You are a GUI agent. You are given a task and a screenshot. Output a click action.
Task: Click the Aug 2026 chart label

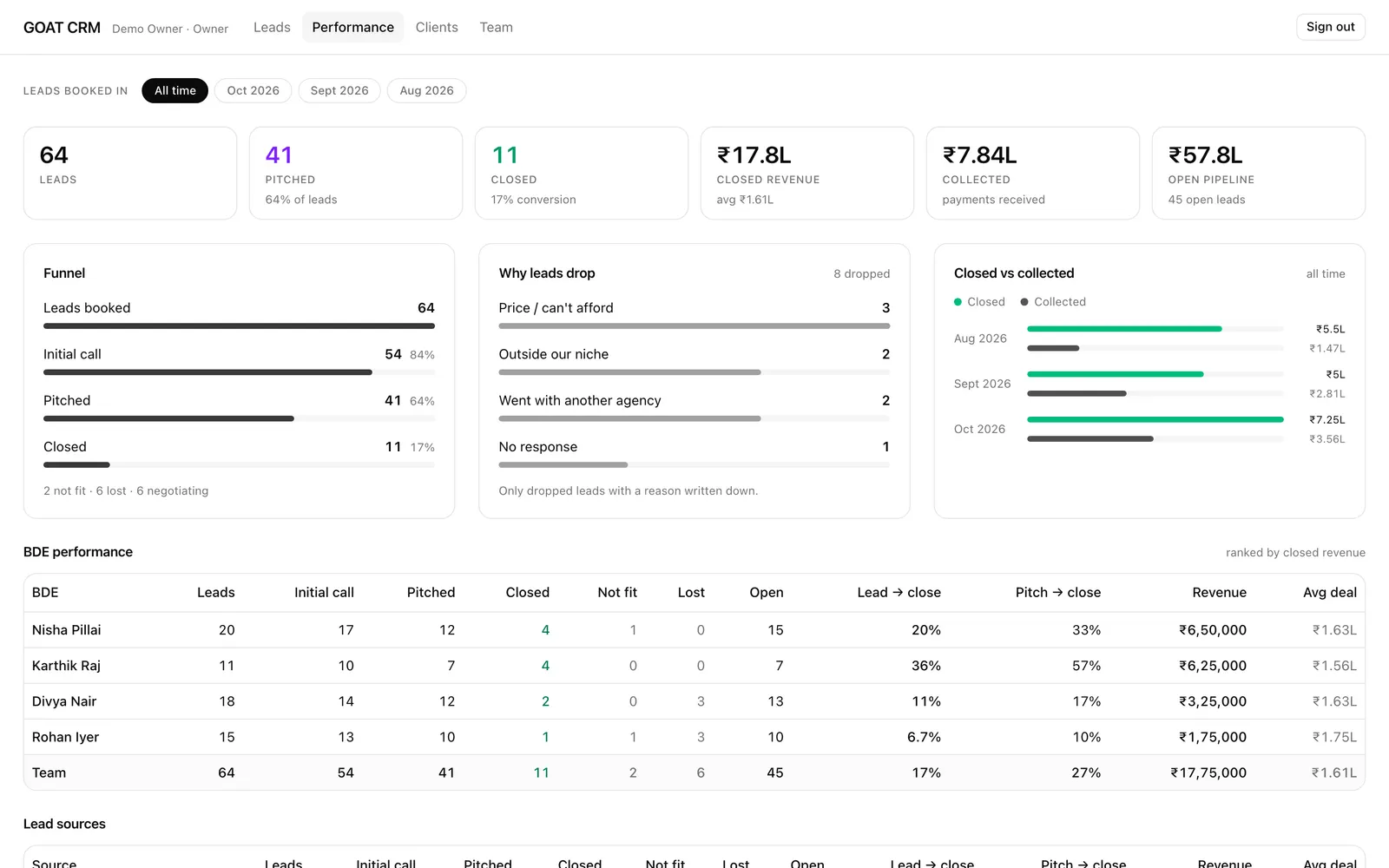(980, 339)
